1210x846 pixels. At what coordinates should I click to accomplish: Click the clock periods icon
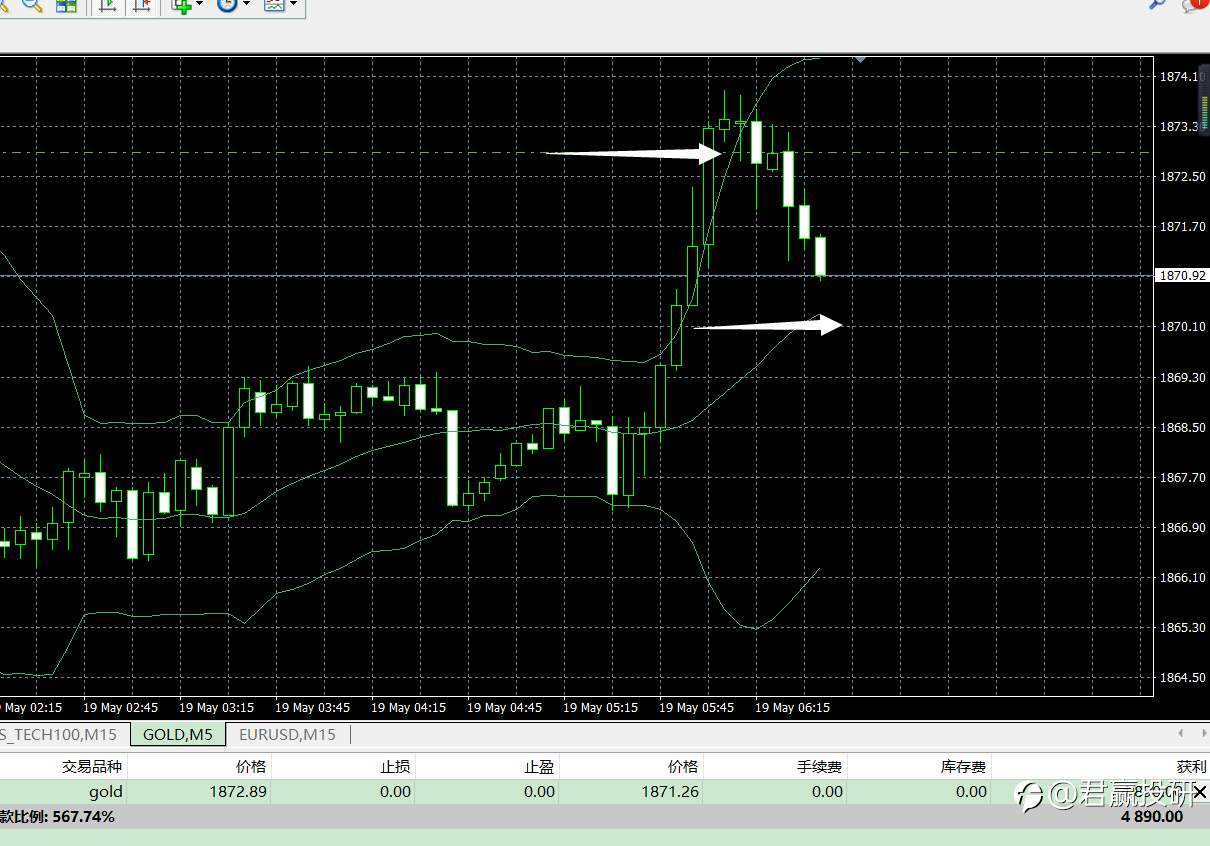pyautogui.click(x=227, y=4)
